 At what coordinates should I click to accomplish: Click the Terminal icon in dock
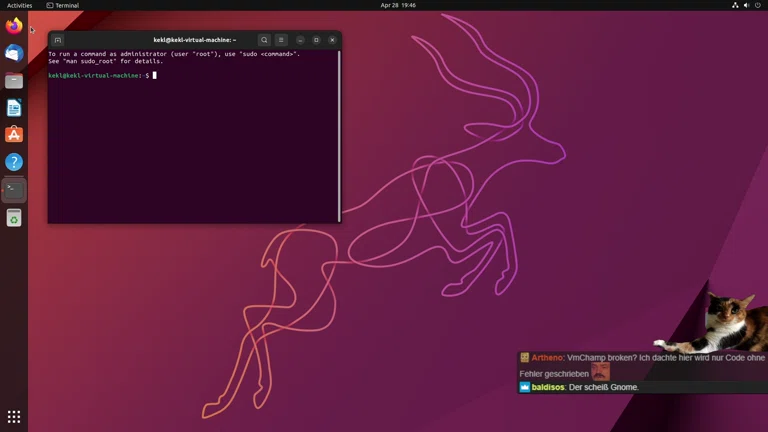pyautogui.click(x=14, y=189)
